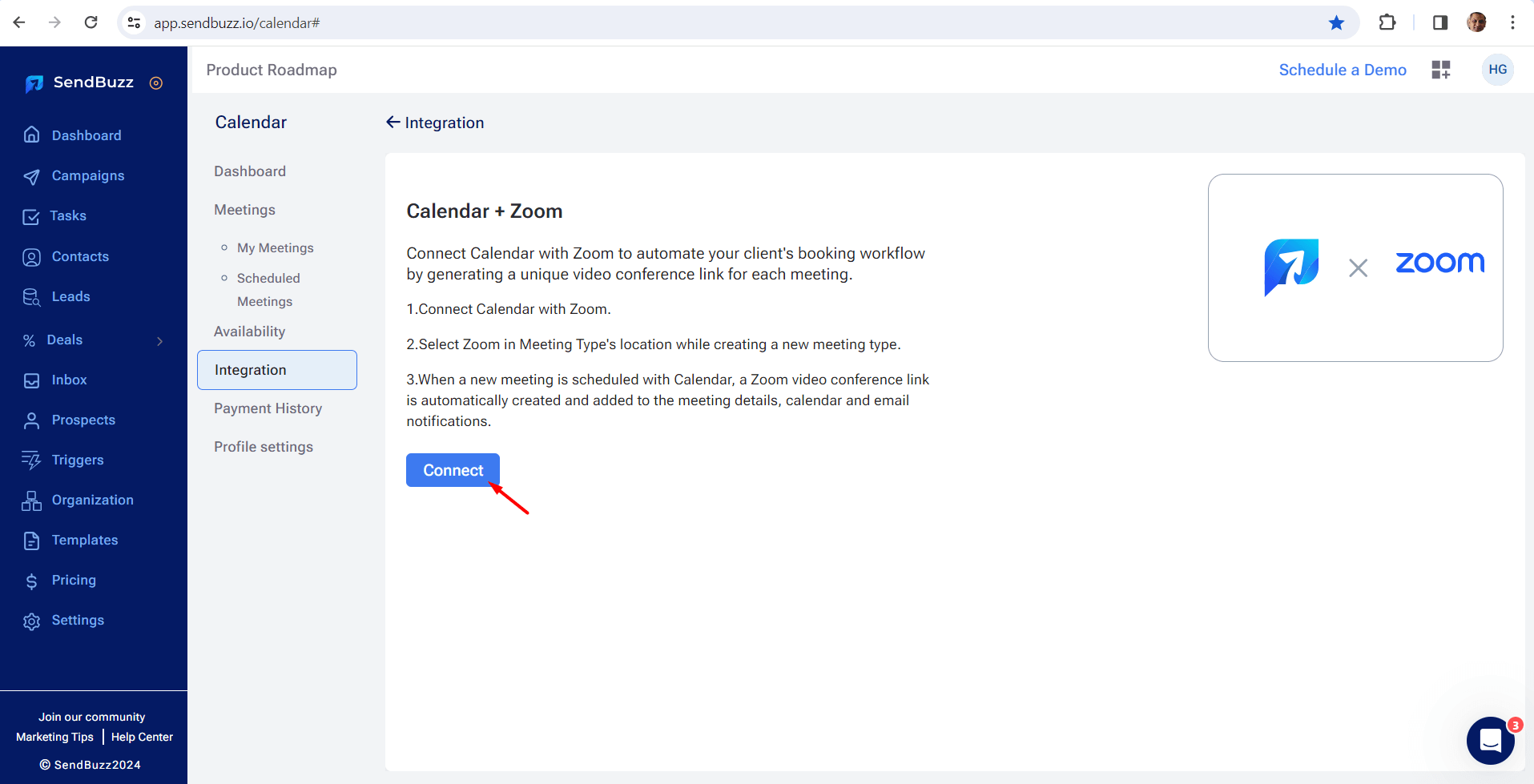Open Profile settings
Image resolution: width=1534 pixels, height=784 pixels.
(x=264, y=447)
